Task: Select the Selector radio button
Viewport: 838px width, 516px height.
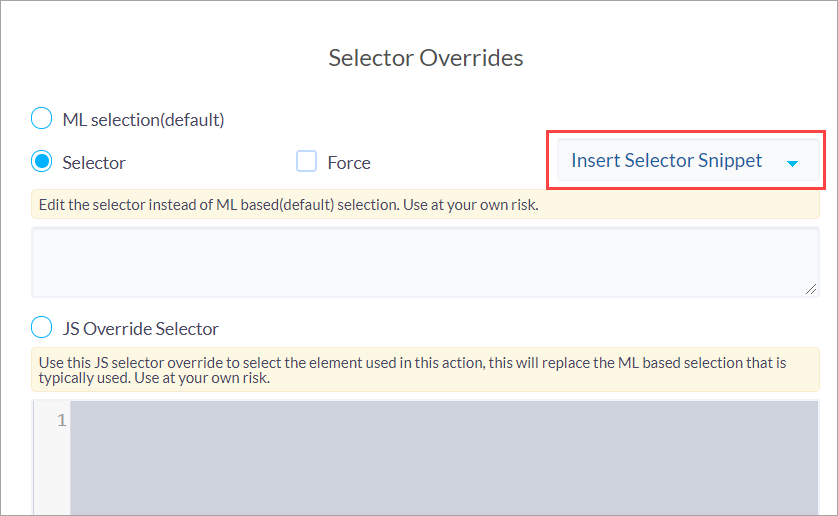Action: (41, 161)
